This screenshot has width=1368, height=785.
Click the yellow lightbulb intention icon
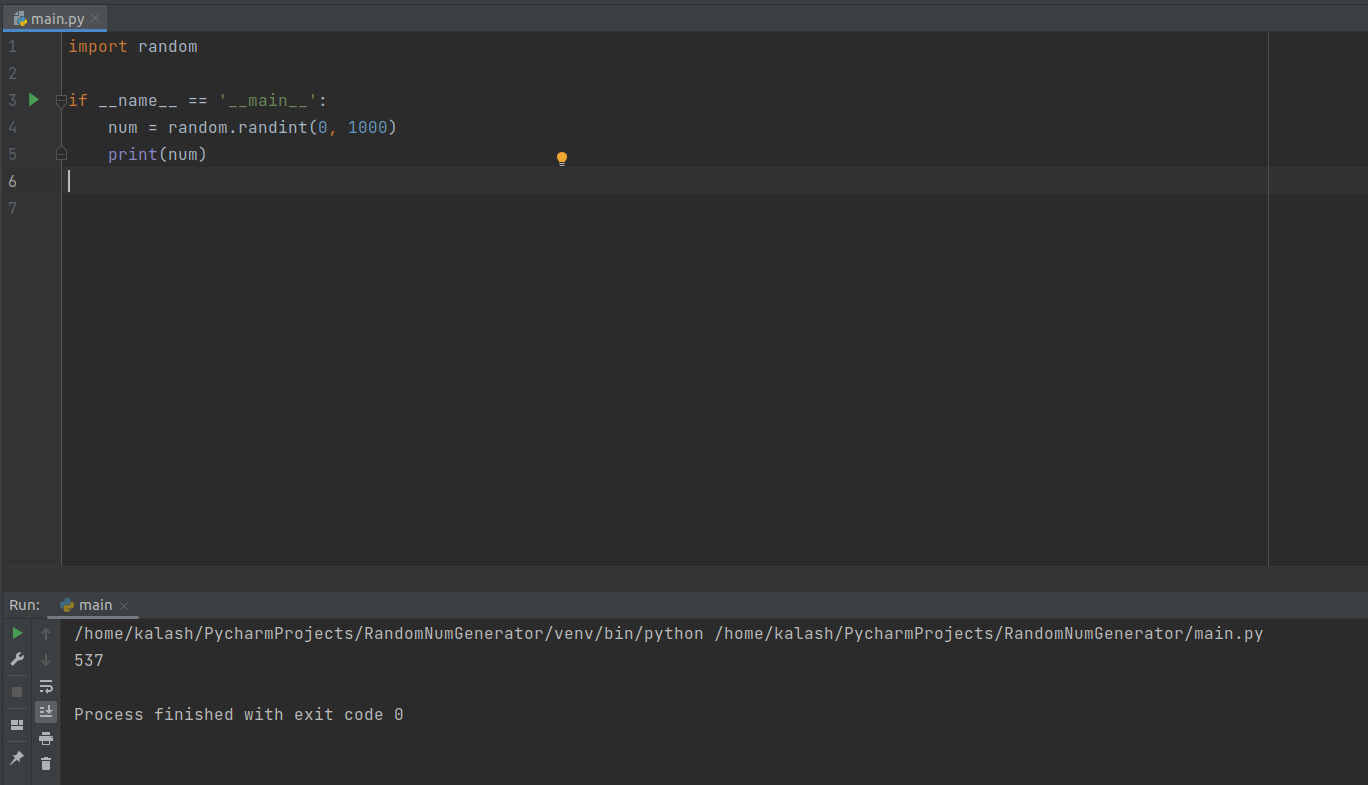tap(562, 159)
